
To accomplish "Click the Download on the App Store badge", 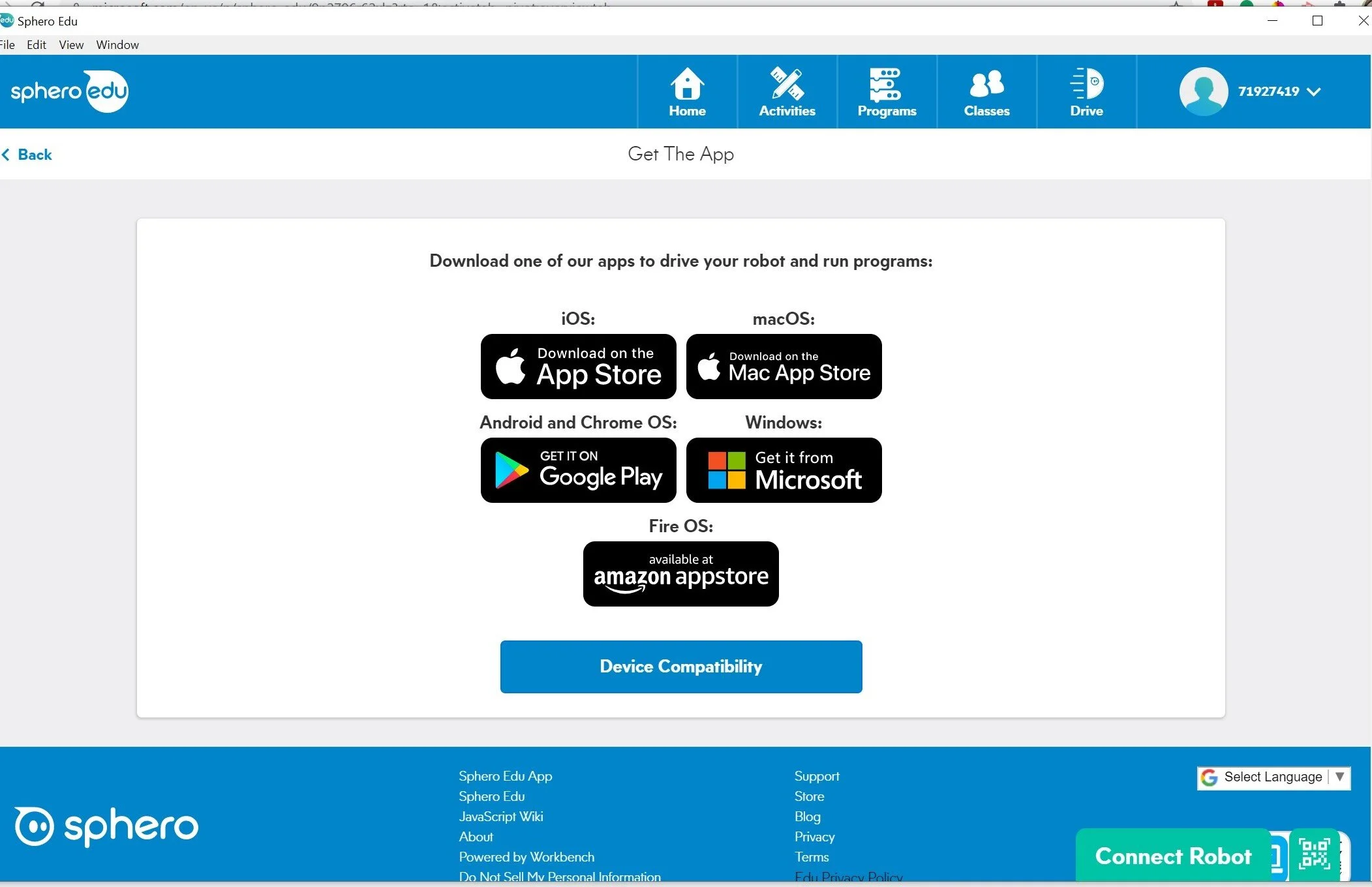I will (x=578, y=367).
